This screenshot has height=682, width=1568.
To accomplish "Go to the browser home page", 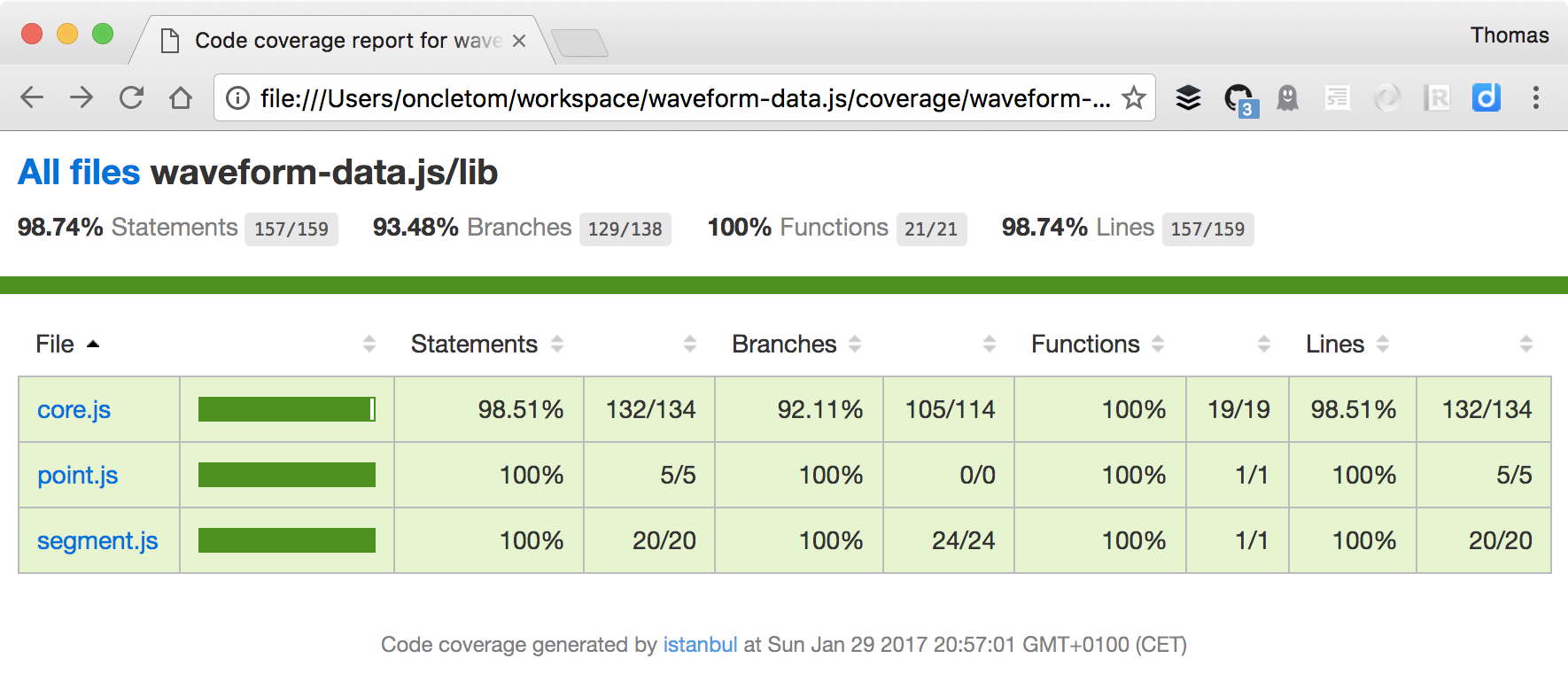I will point(181,97).
